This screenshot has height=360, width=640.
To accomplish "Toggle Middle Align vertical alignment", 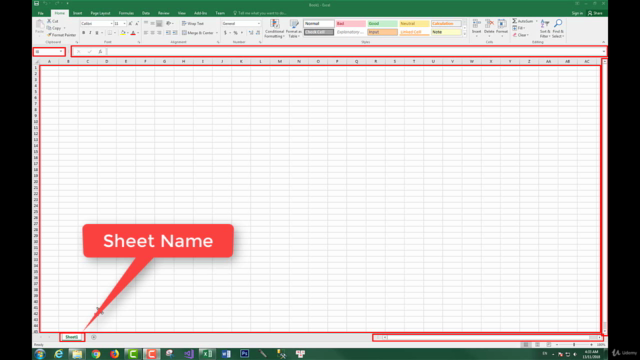I will 152,24.
